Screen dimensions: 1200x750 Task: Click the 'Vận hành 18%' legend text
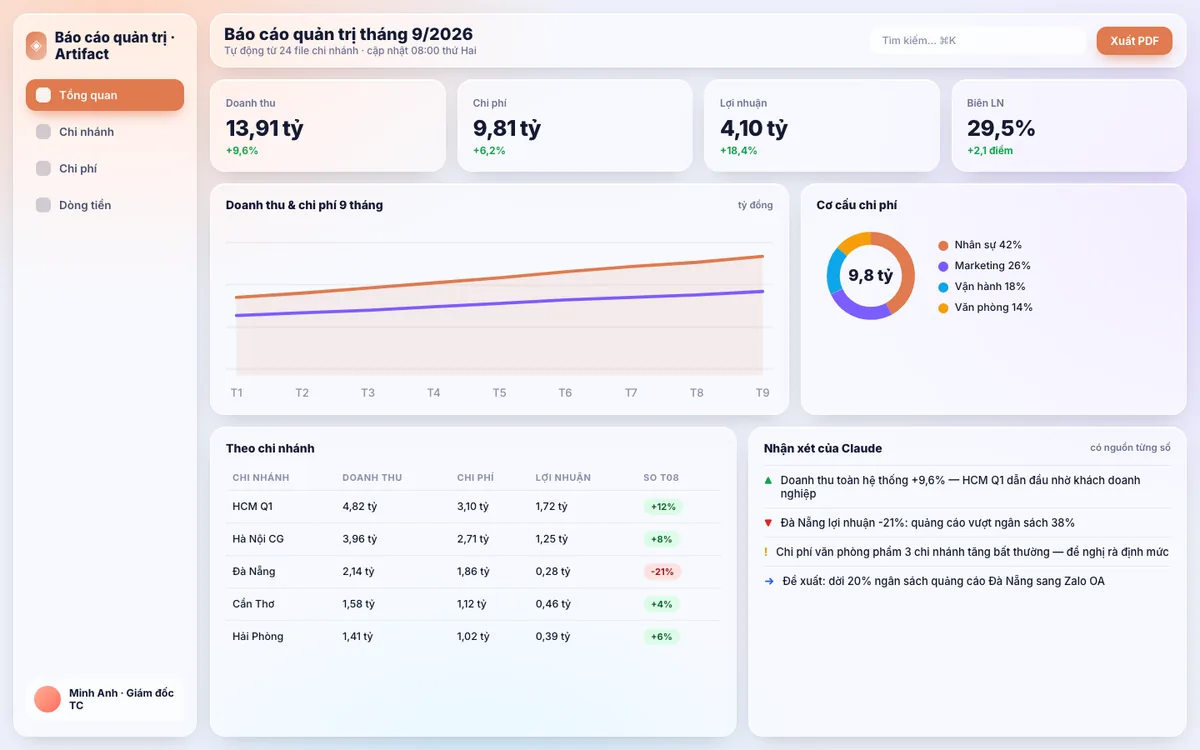point(990,287)
